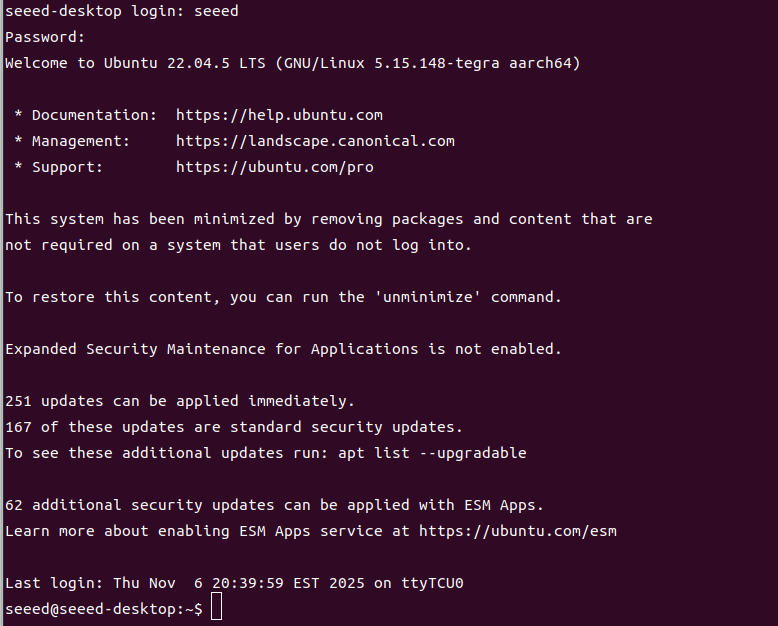Click the seeed@seeed-desktop shell prompt text
The width and height of the screenshot is (778, 626).
[104, 609]
